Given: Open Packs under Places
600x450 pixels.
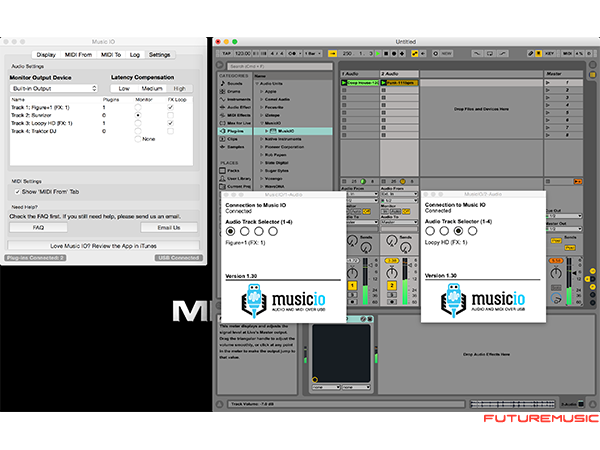Looking at the screenshot, I should coord(233,171).
